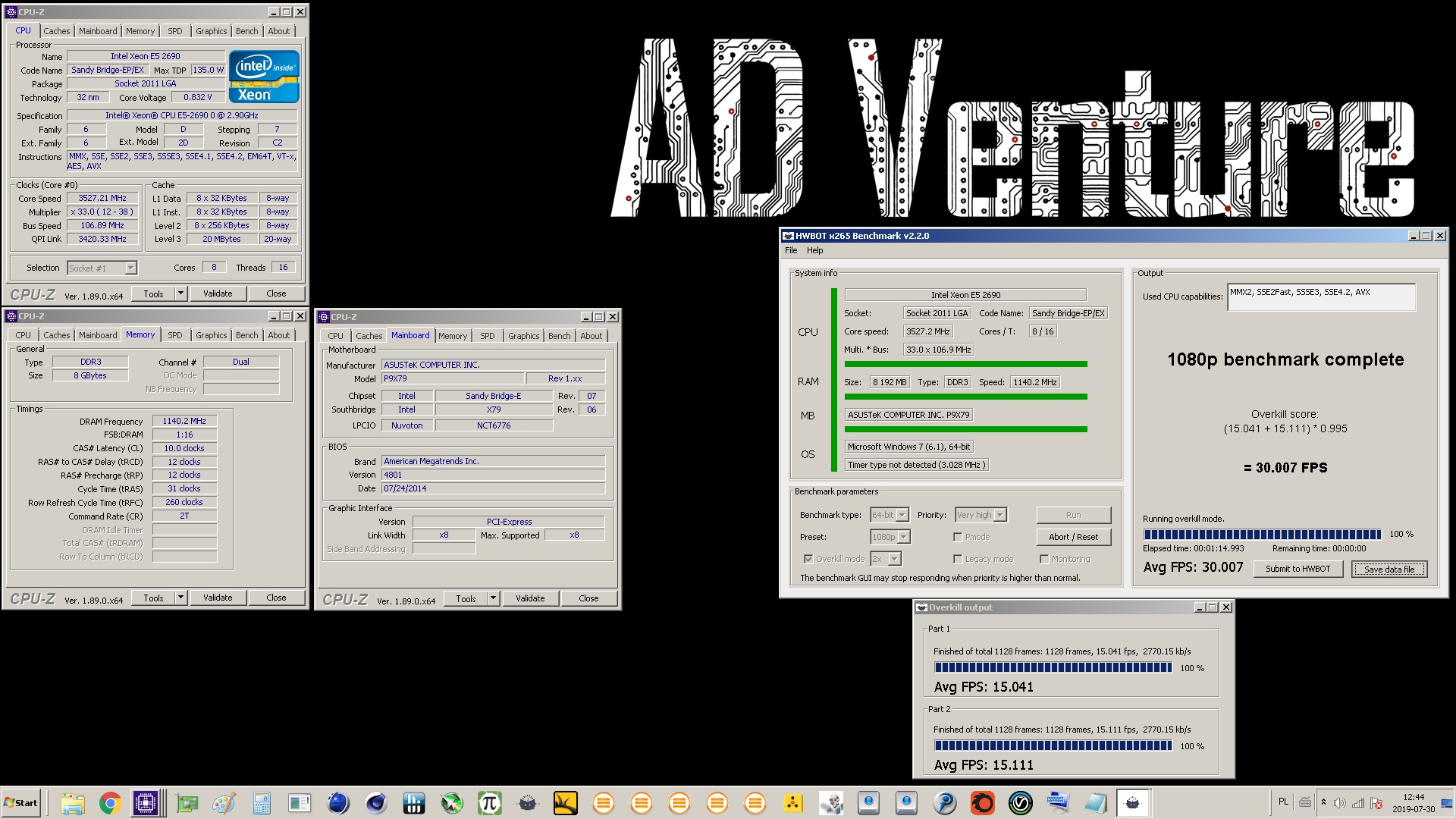Viewport: 1456px width, 819px height.
Task: Click the Abort / Reset button
Action: pos(1073,537)
